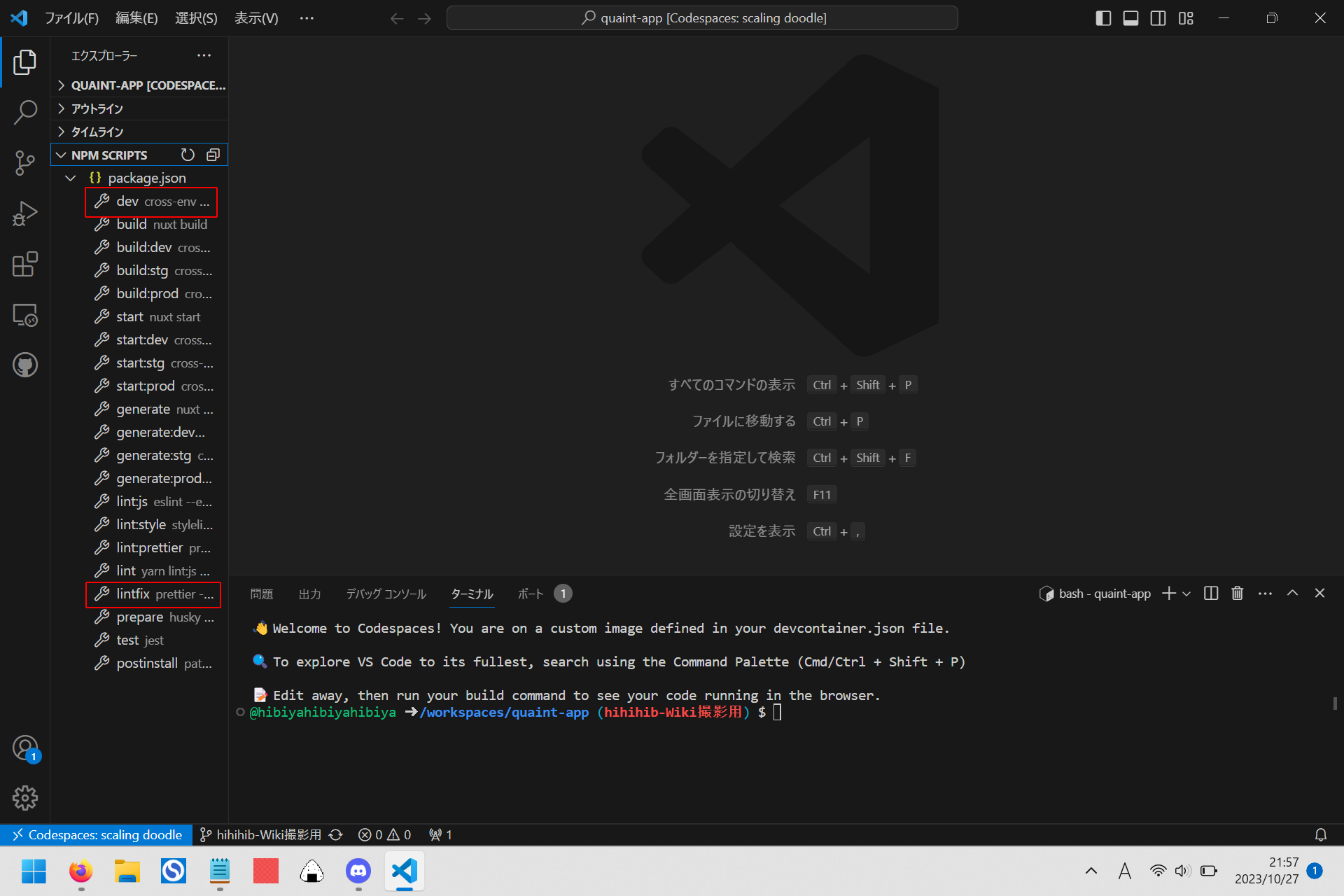Open the GitHub view icon in activity bar

click(25, 365)
